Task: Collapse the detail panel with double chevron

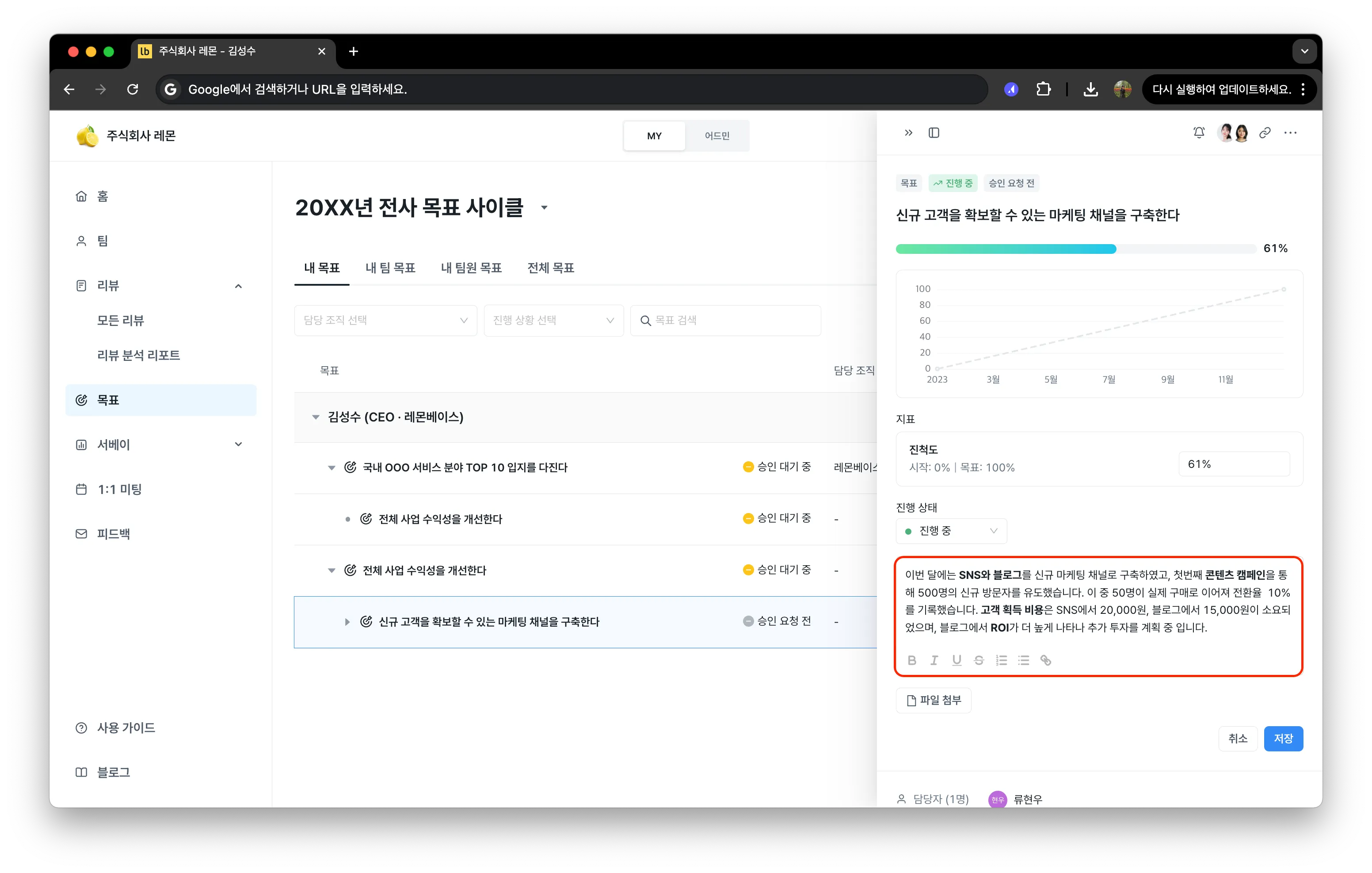Action: click(908, 133)
